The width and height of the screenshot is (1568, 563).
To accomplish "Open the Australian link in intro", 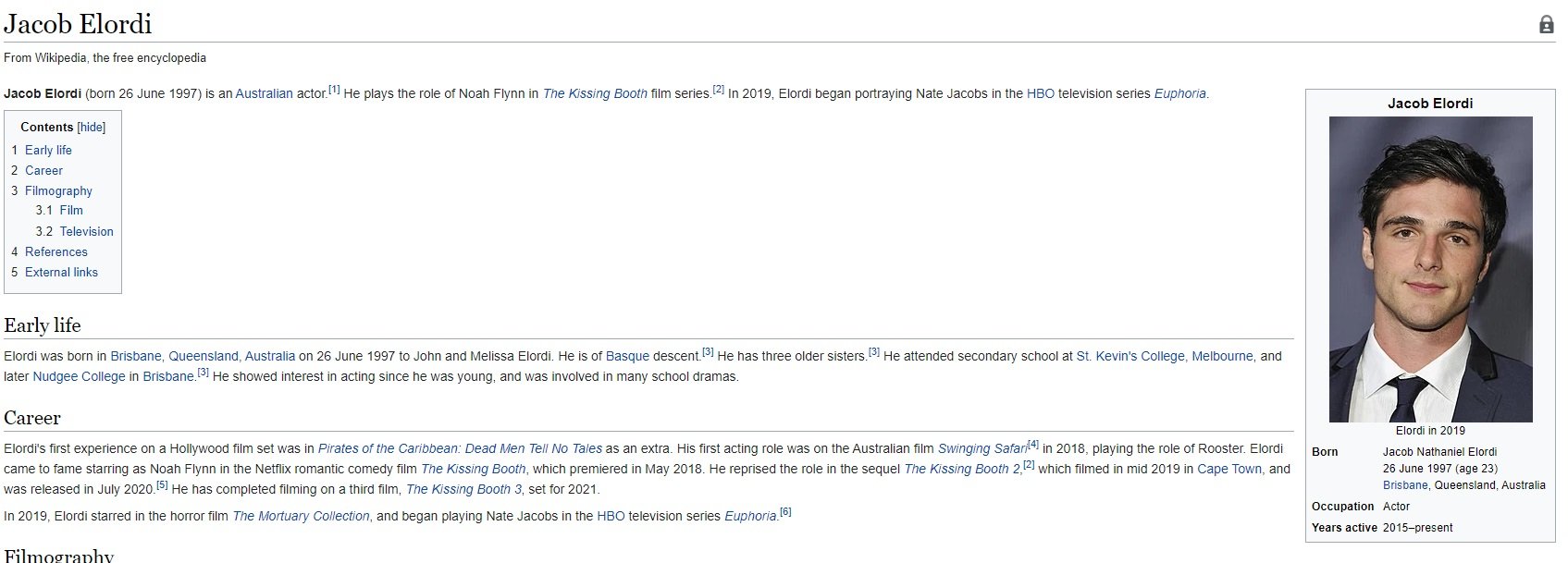I will [264, 93].
